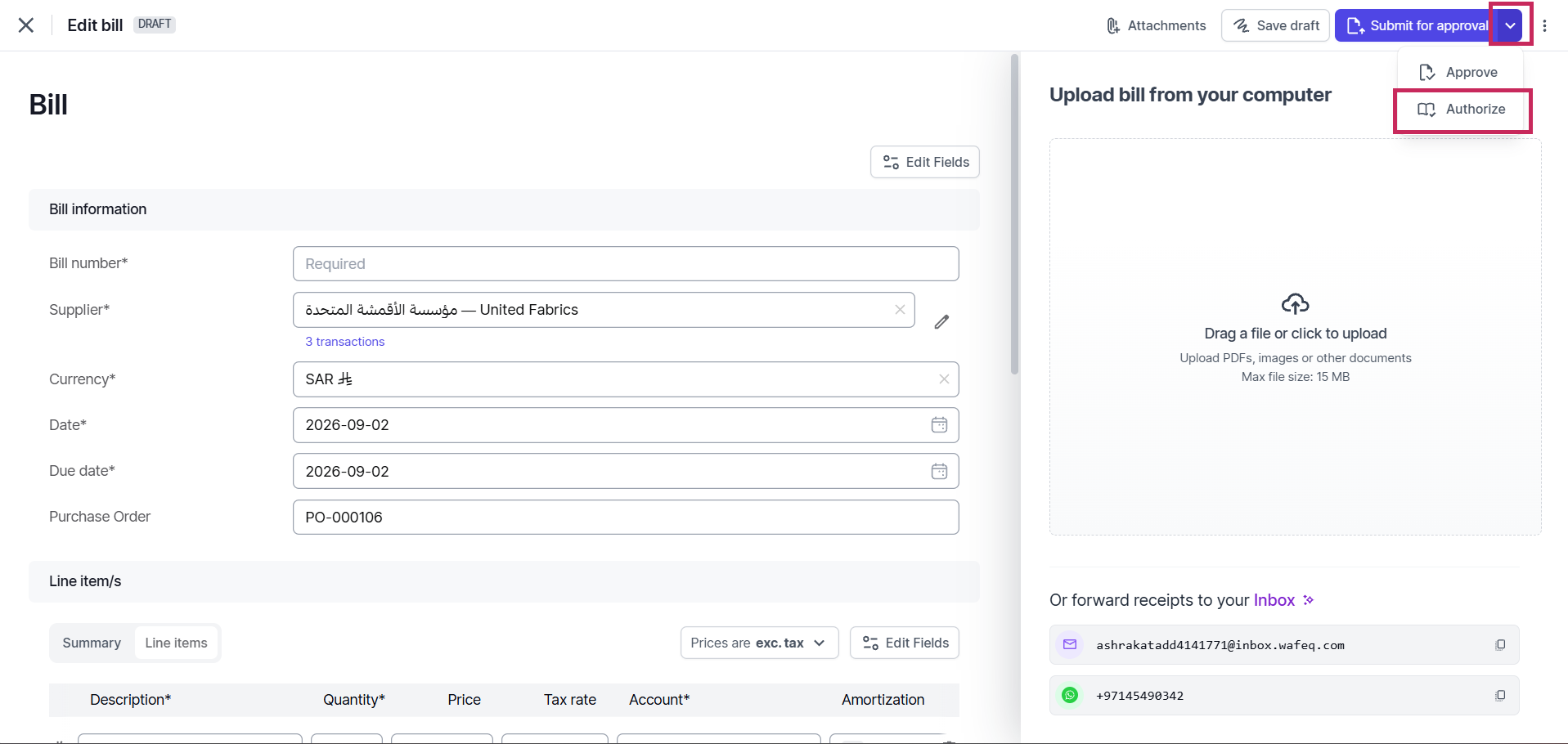Clear the supplier field with its X icon
Screen dimensions: 1568x744
click(900, 310)
